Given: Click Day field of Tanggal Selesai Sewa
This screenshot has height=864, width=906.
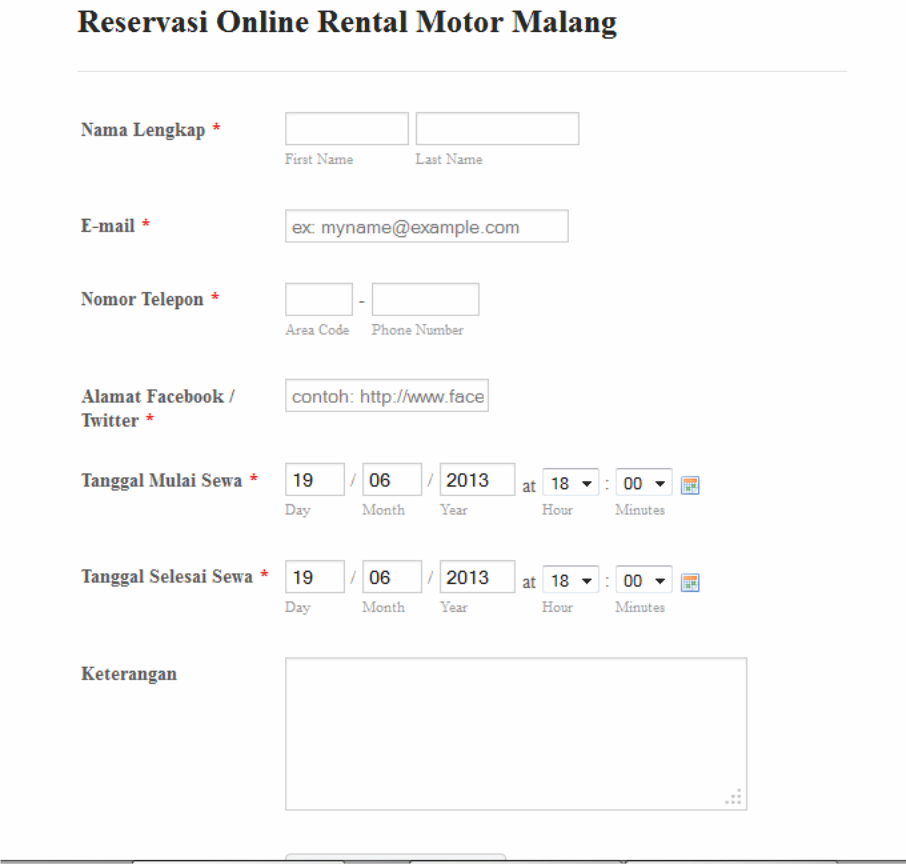Looking at the screenshot, I should coord(315,577).
